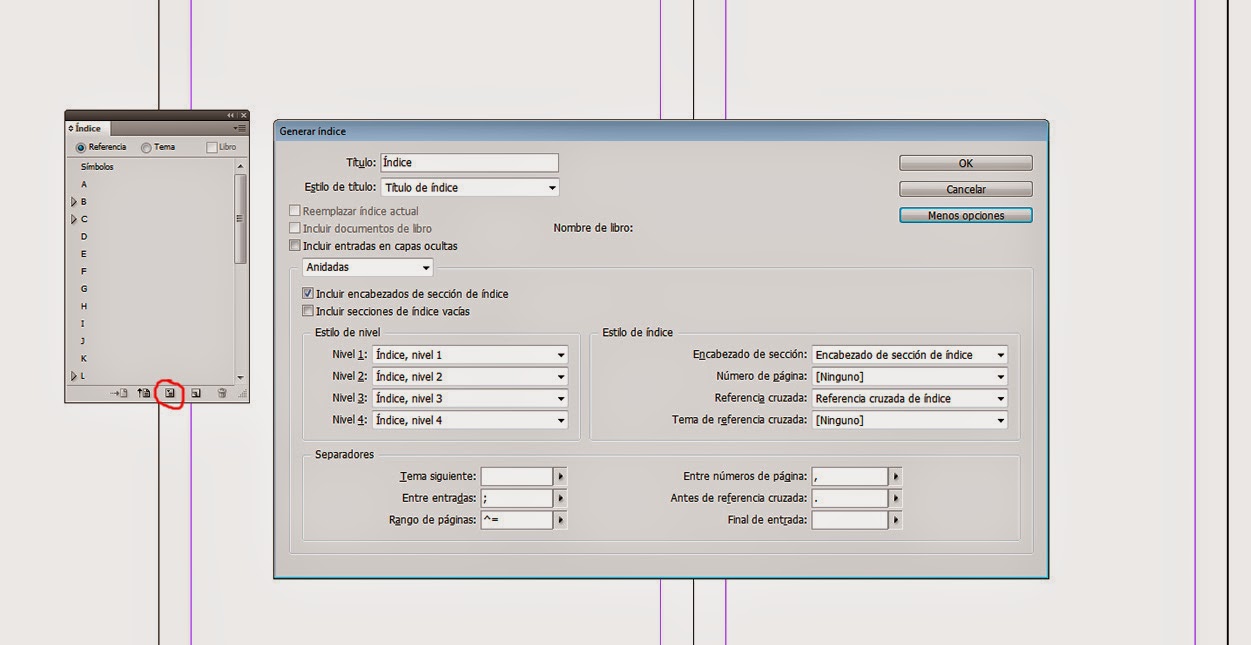The image size is (1251, 645).
Task: Open special characters menu for Final de entrada
Action: pyautogui.click(x=895, y=520)
